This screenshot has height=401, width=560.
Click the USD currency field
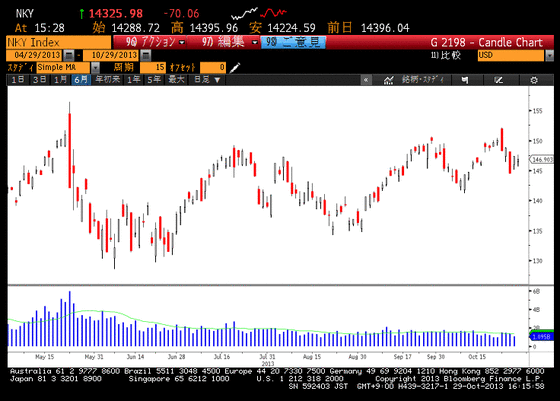click(511, 56)
